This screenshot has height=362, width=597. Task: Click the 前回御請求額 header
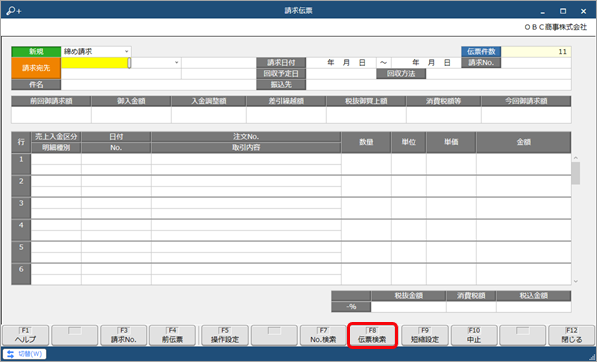pos(51,101)
